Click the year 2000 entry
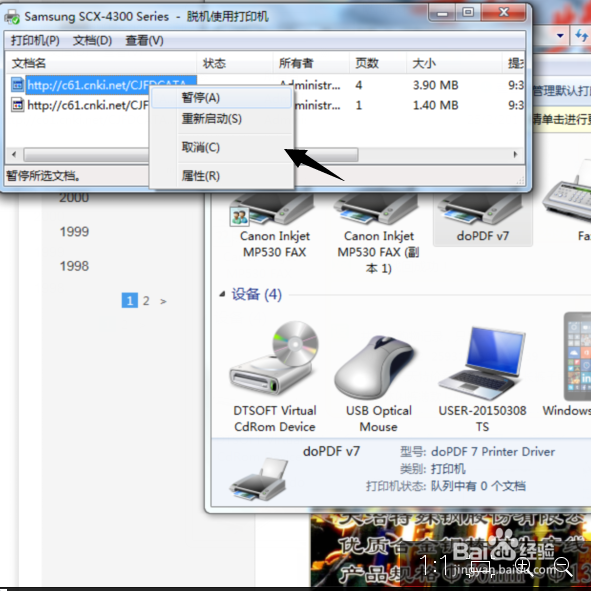This screenshot has height=591, width=591. coord(74,198)
